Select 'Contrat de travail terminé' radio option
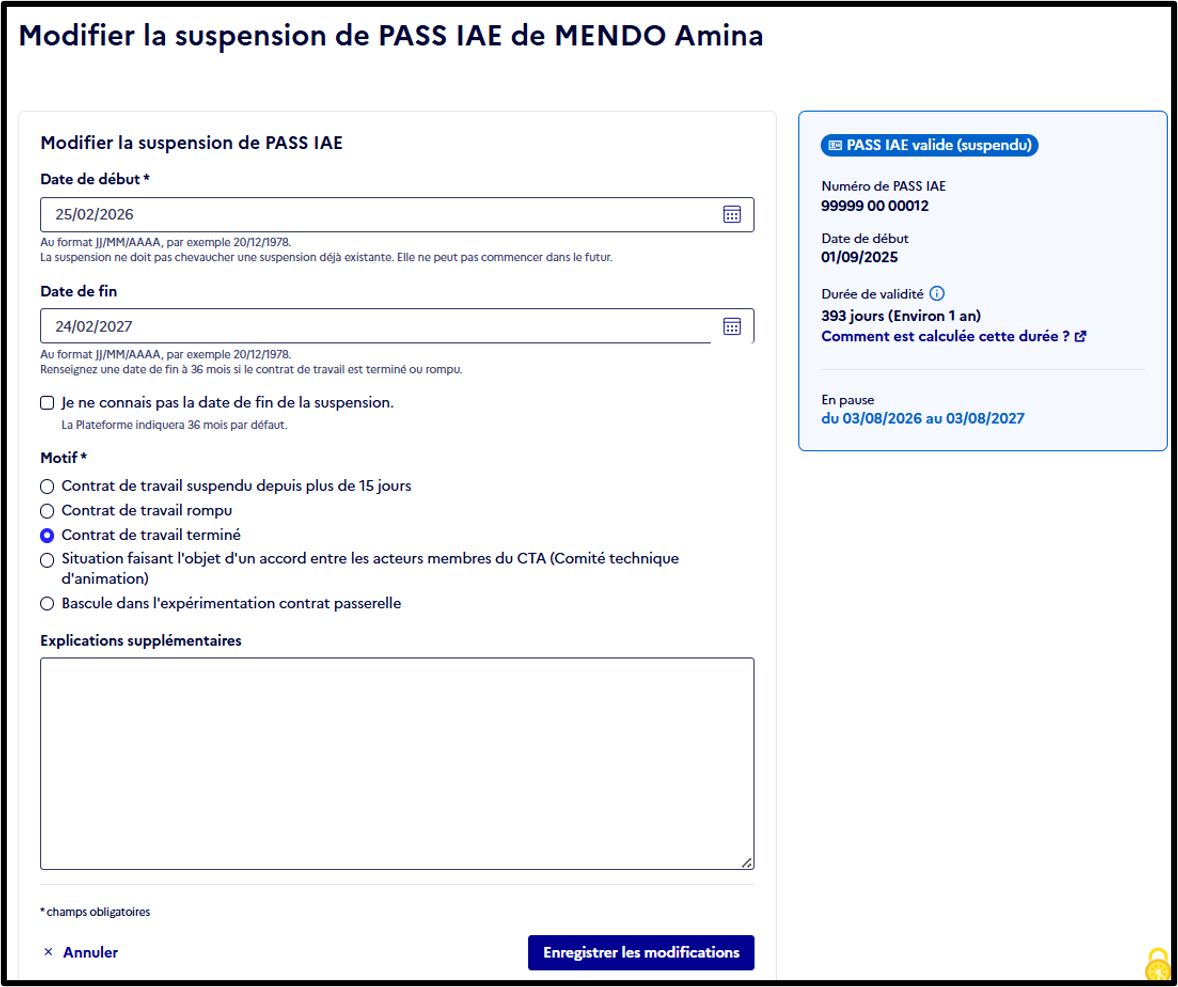The image size is (1178, 987). [47, 536]
